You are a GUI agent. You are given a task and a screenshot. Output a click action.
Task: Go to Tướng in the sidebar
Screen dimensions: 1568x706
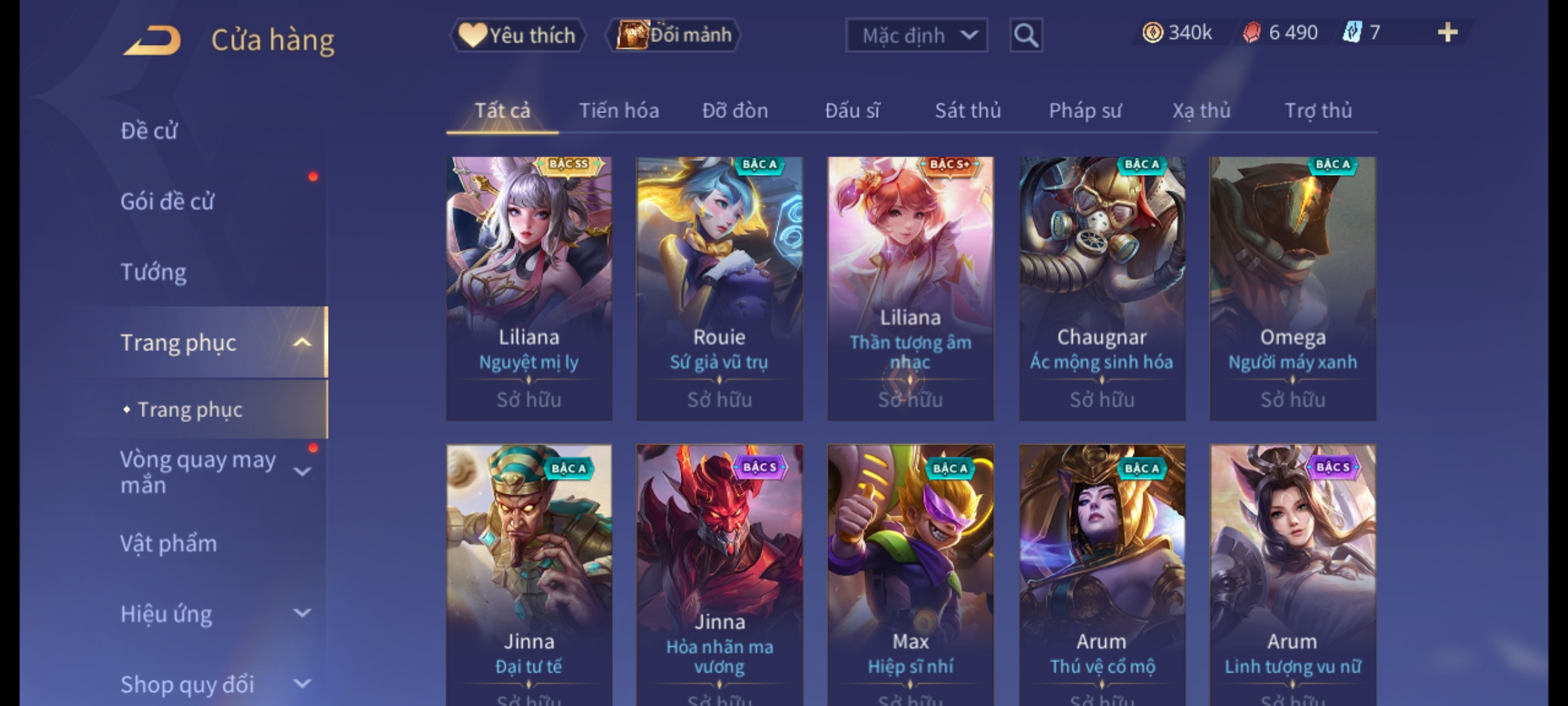[x=154, y=272]
